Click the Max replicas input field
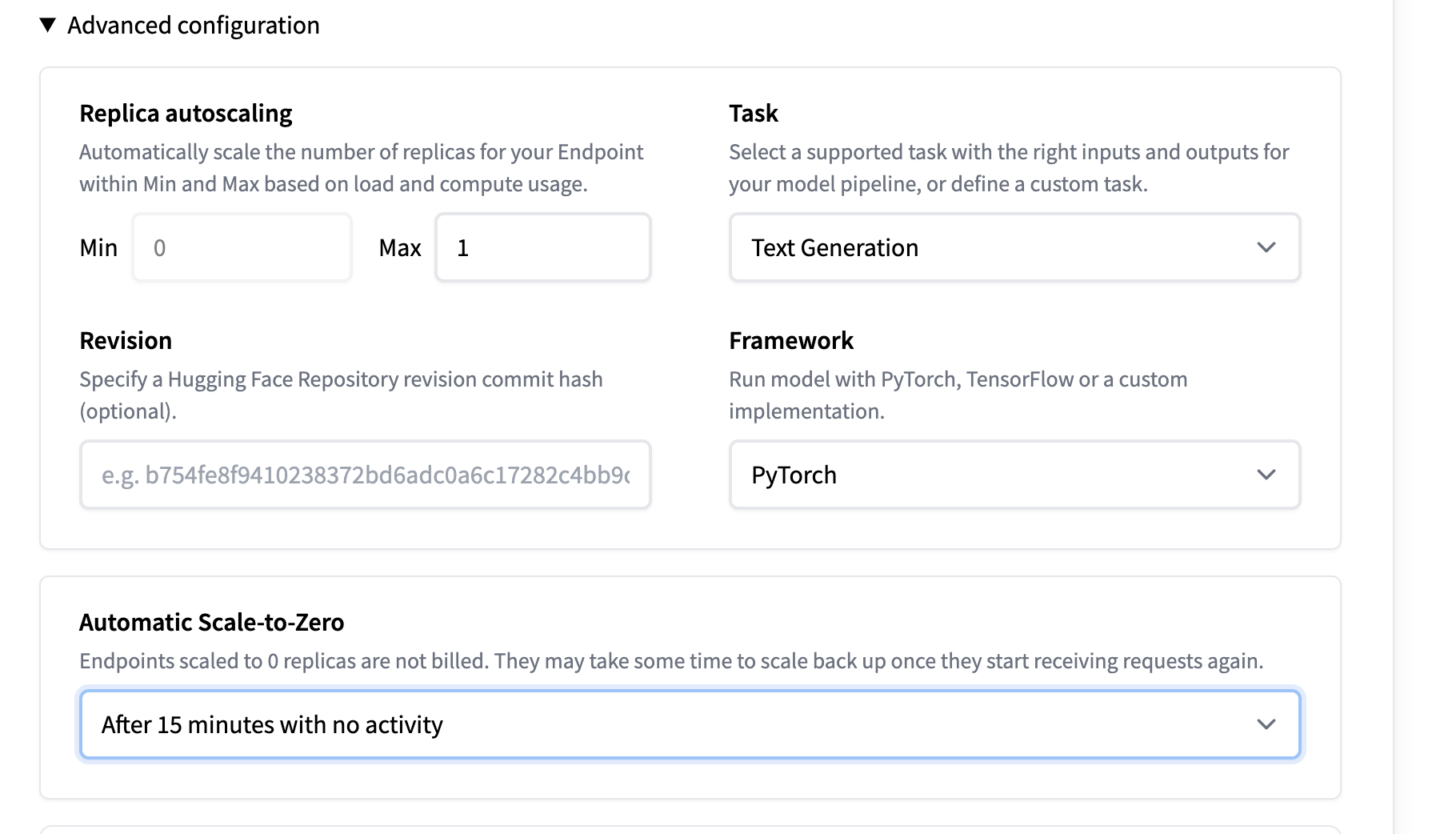The image size is (1456, 834). tap(542, 247)
